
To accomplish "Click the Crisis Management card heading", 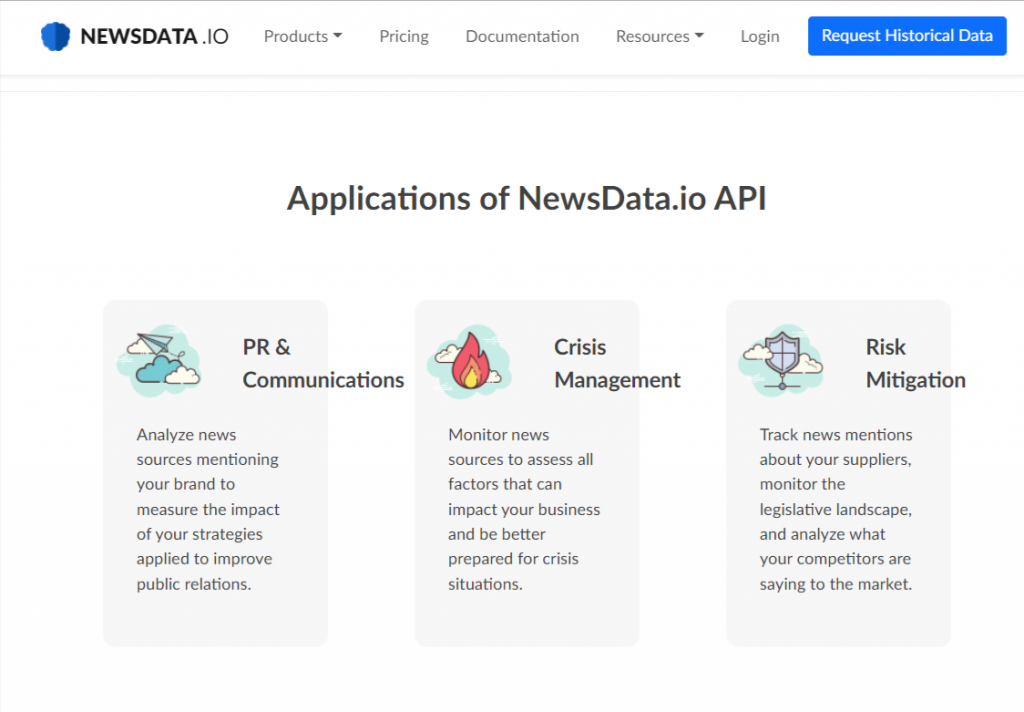I will 617,363.
